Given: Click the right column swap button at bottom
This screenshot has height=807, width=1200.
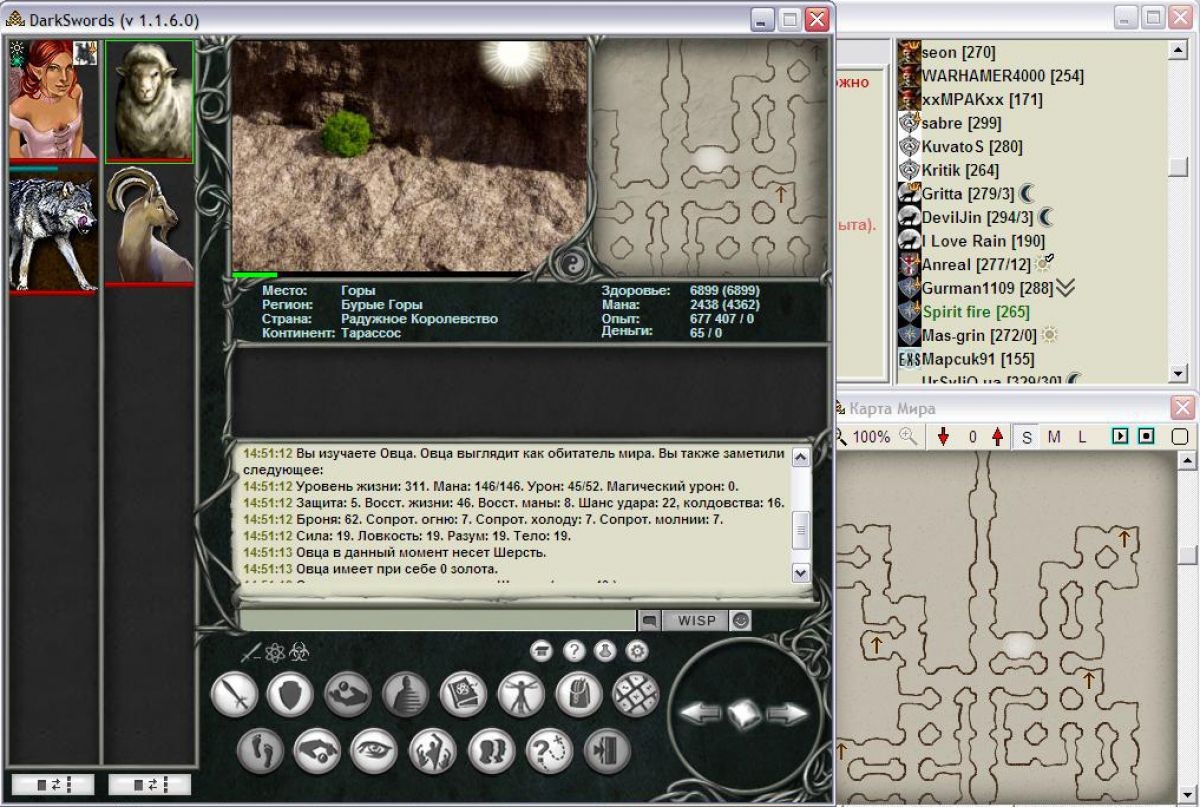Looking at the screenshot, I should click(149, 784).
